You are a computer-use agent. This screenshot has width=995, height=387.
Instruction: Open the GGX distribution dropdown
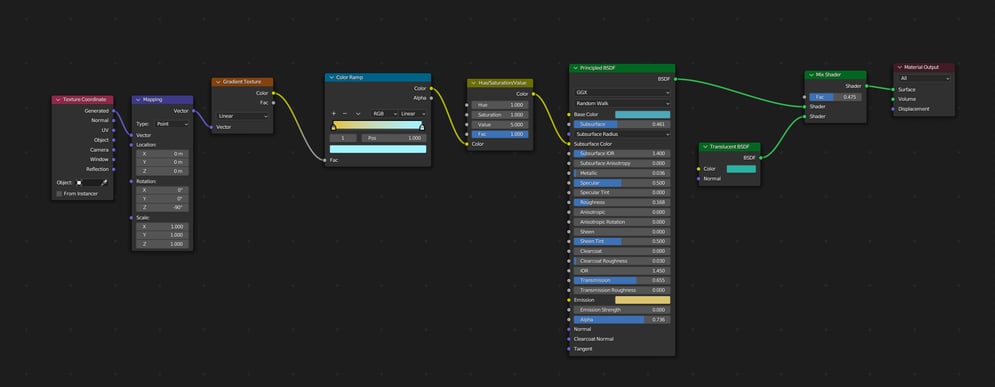click(x=622, y=93)
